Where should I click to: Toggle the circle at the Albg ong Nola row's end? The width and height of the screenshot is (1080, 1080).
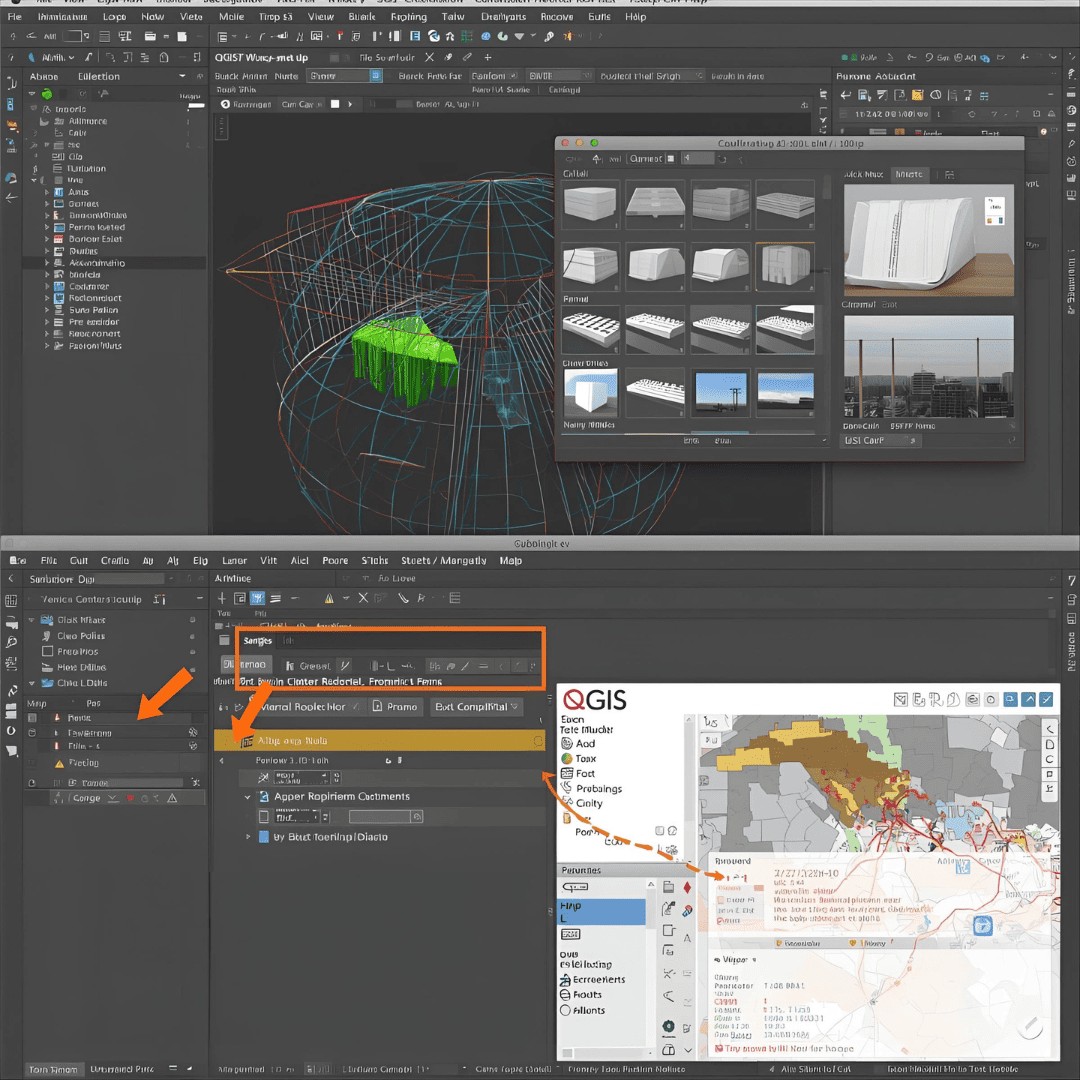(x=537, y=741)
